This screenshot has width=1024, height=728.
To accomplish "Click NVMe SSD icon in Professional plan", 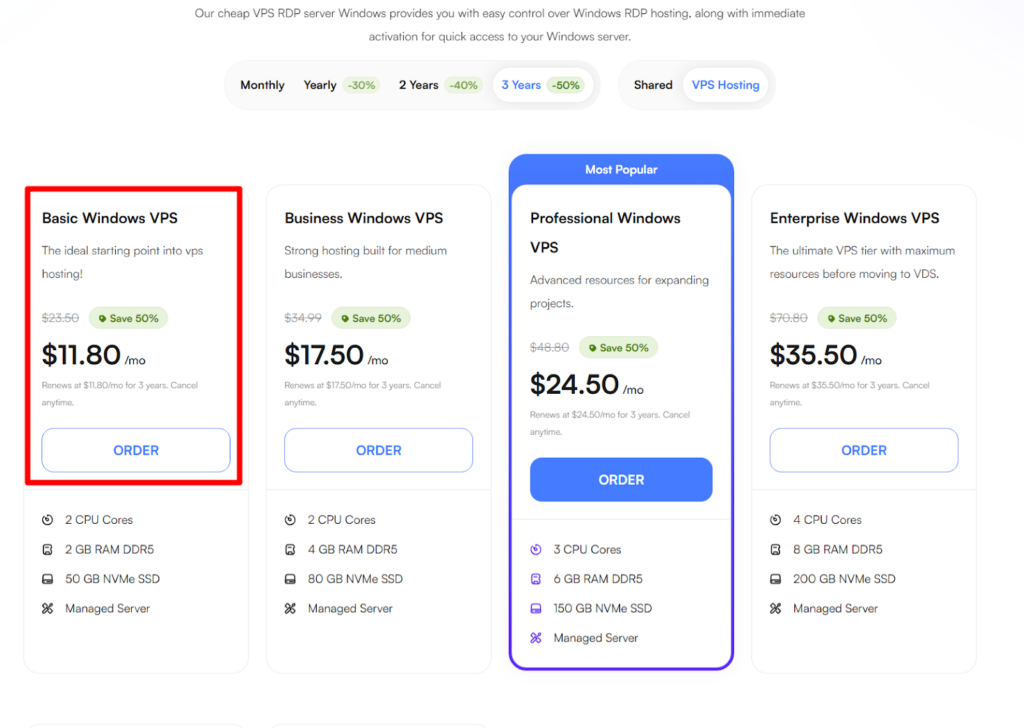I will click(535, 608).
